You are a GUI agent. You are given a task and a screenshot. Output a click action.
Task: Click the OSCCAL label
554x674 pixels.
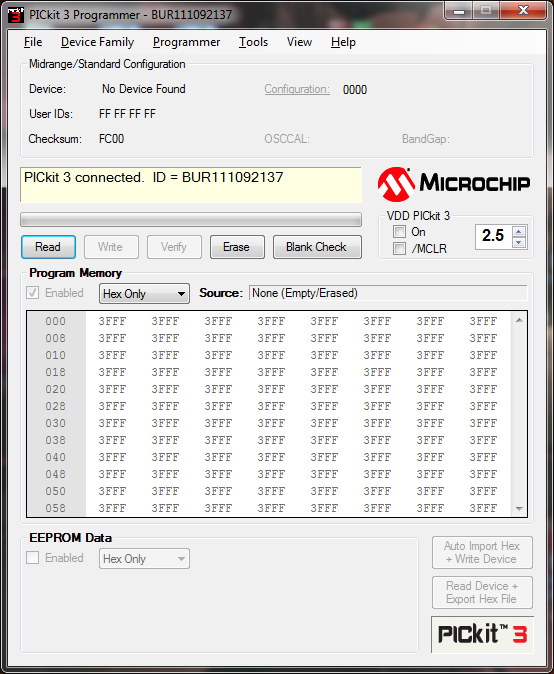coord(287,139)
